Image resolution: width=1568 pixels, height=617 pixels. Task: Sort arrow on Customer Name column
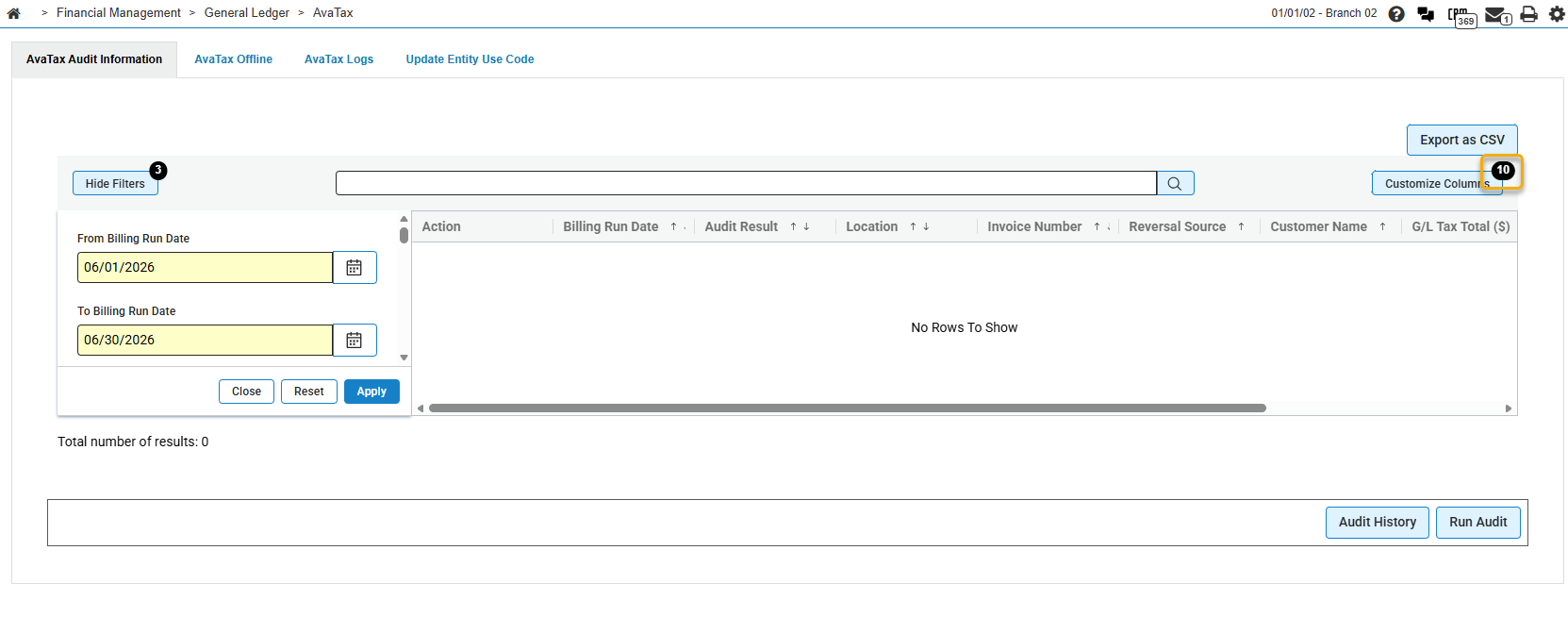click(1383, 226)
